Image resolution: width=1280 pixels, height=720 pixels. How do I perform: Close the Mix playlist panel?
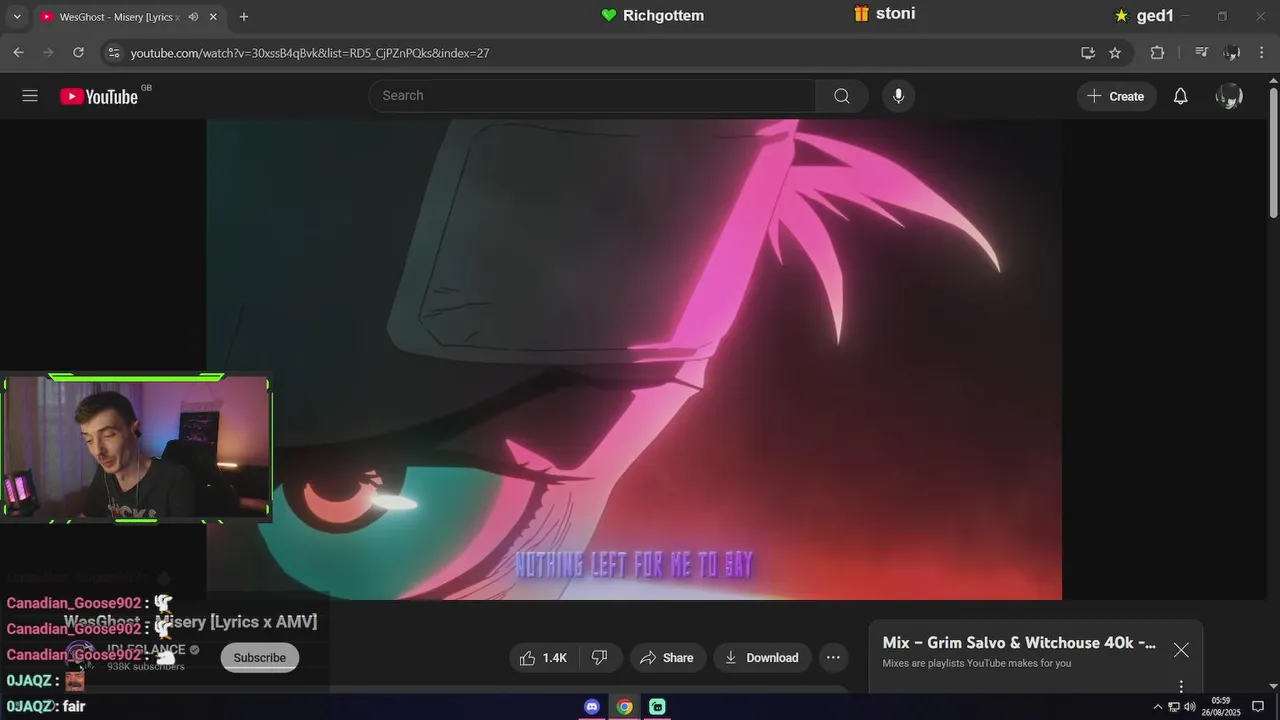tap(1181, 650)
